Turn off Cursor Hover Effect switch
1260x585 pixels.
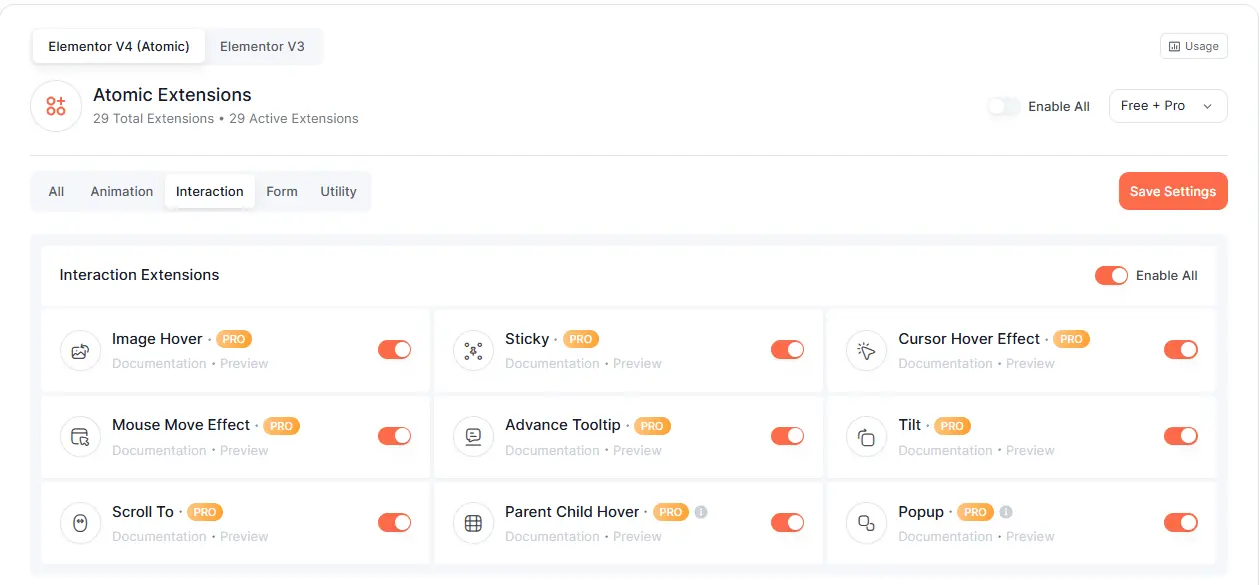pyautogui.click(x=1181, y=350)
